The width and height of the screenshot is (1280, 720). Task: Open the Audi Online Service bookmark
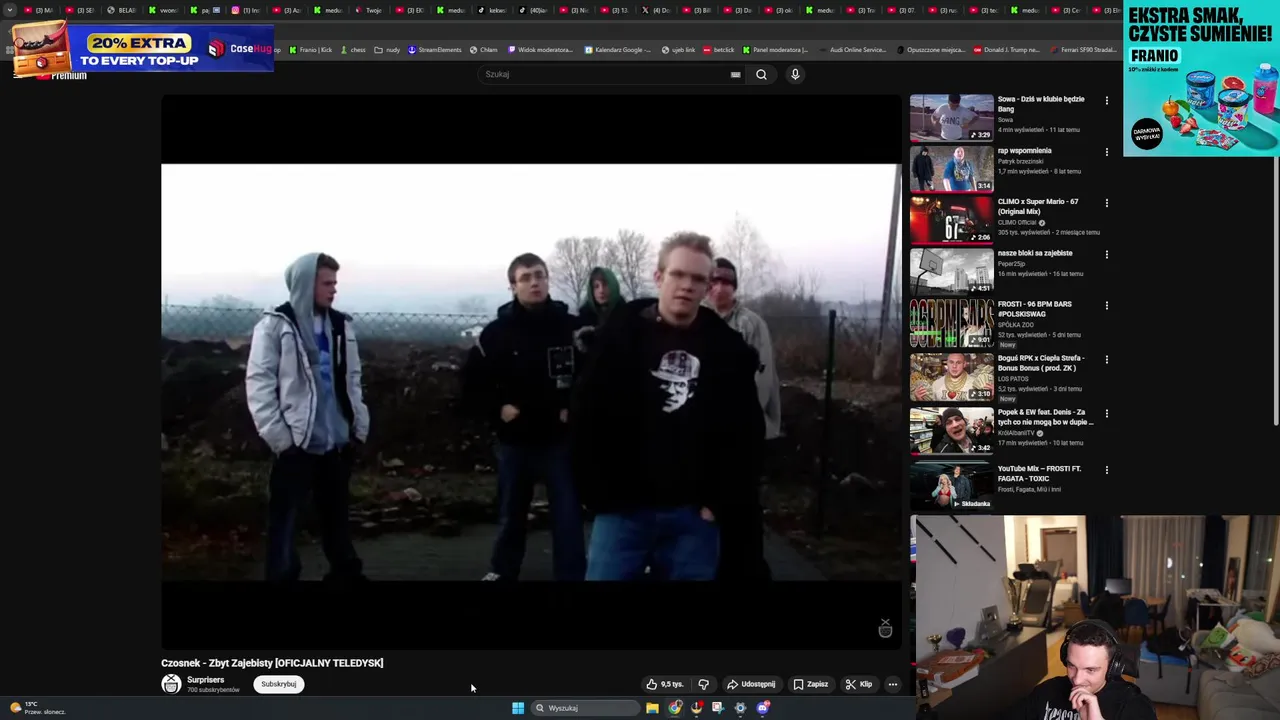click(852, 50)
